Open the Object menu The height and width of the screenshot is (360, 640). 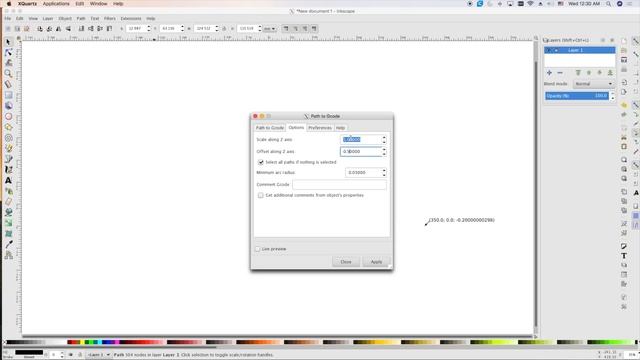click(x=65, y=18)
